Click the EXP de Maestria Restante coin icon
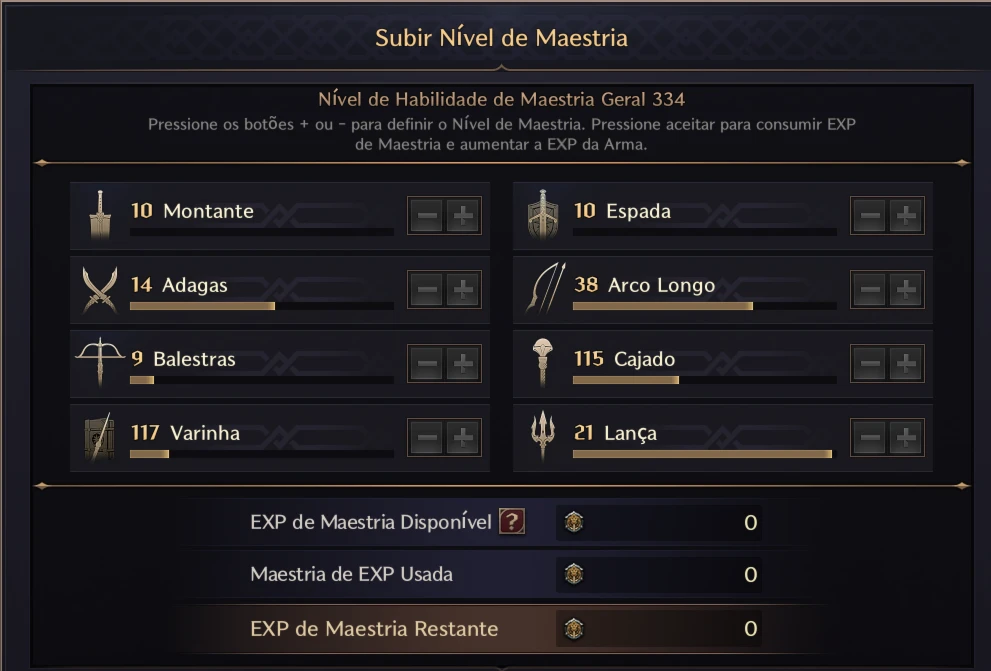991x671 pixels. (x=574, y=629)
